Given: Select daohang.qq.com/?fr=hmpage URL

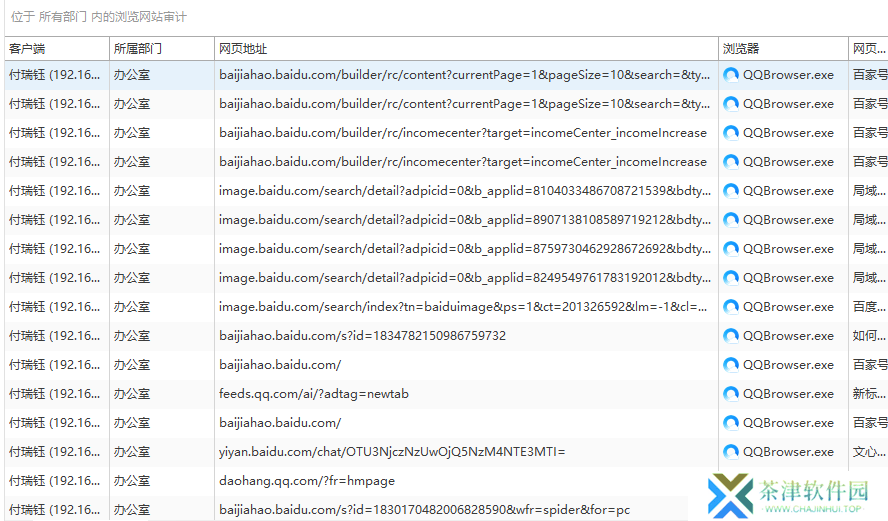Looking at the screenshot, I should 307,481.
